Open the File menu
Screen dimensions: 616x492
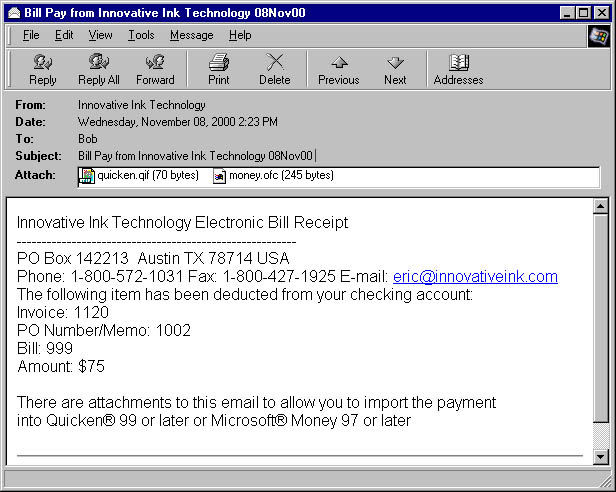pyautogui.click(x=31, y=35)
